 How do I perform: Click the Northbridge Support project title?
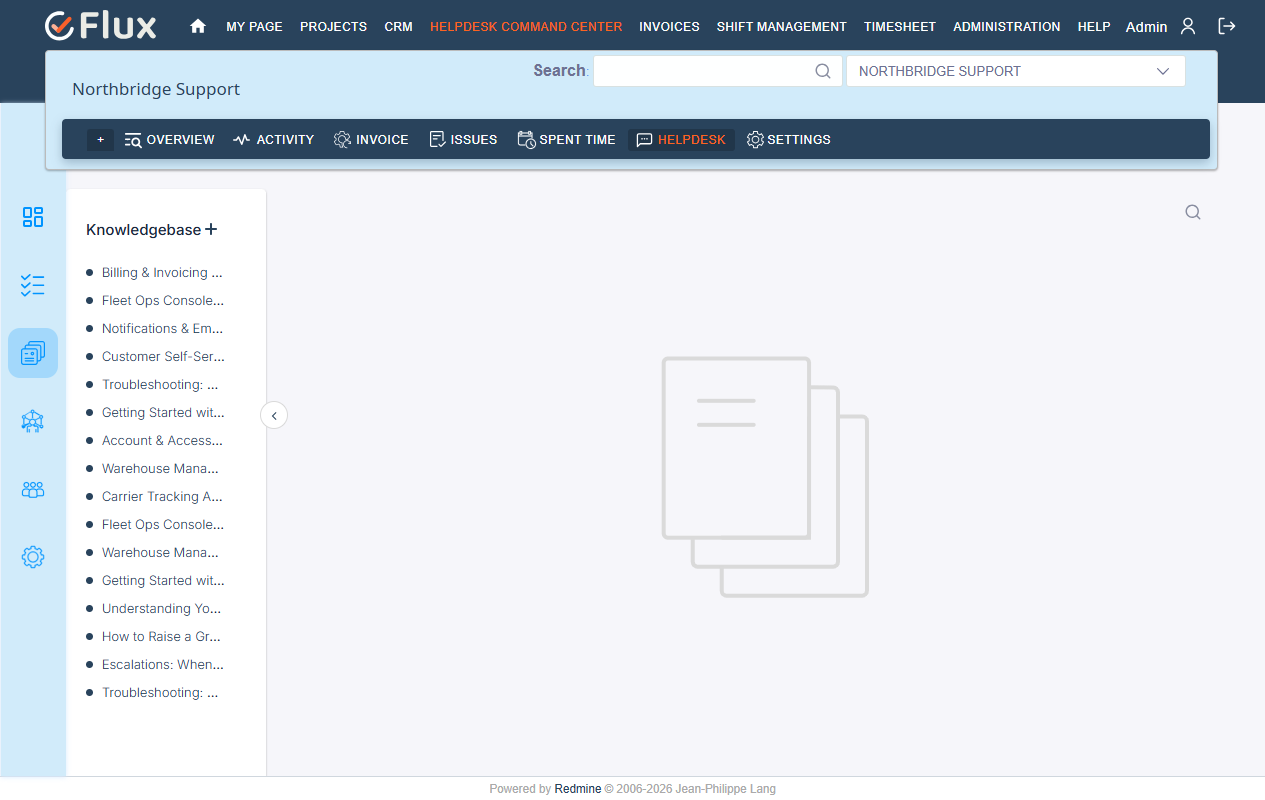click(x=156, y=89)
